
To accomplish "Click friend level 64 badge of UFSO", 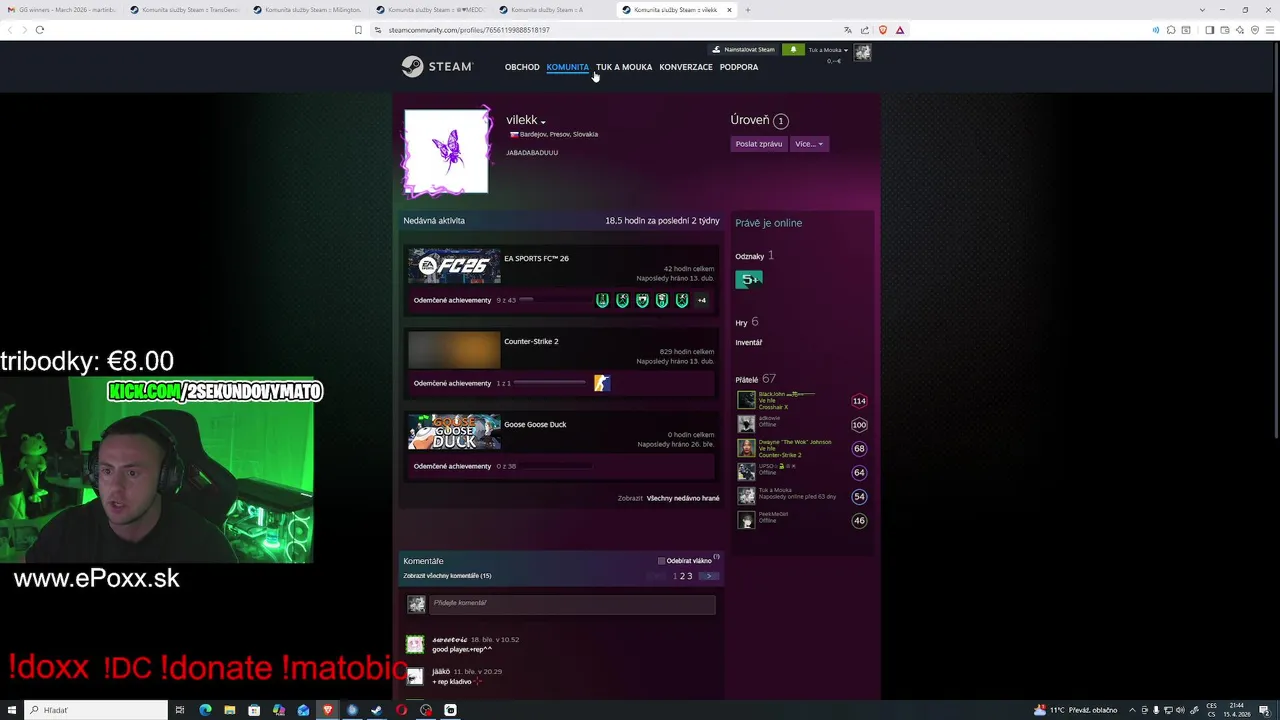I will [x=859, y=472].
